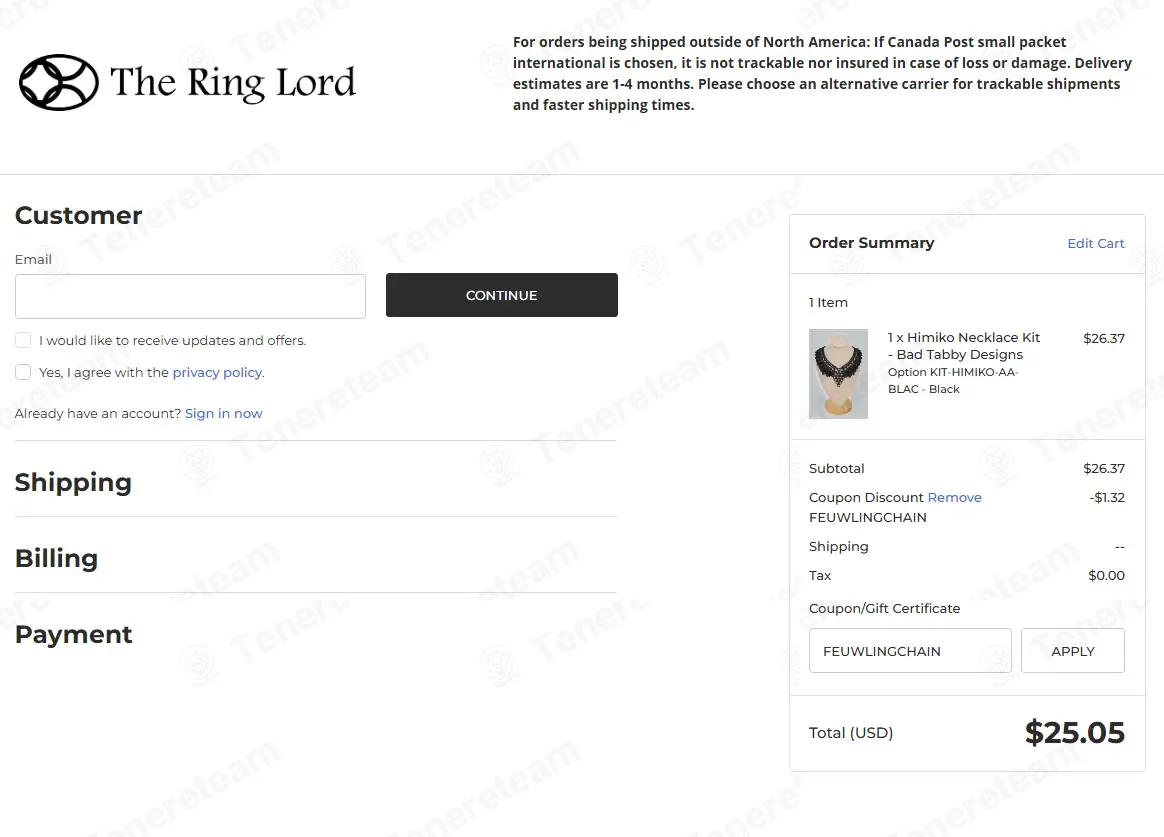Expand the Payment section
Viewport: 1164px width, 837px height.
point(73,634)
